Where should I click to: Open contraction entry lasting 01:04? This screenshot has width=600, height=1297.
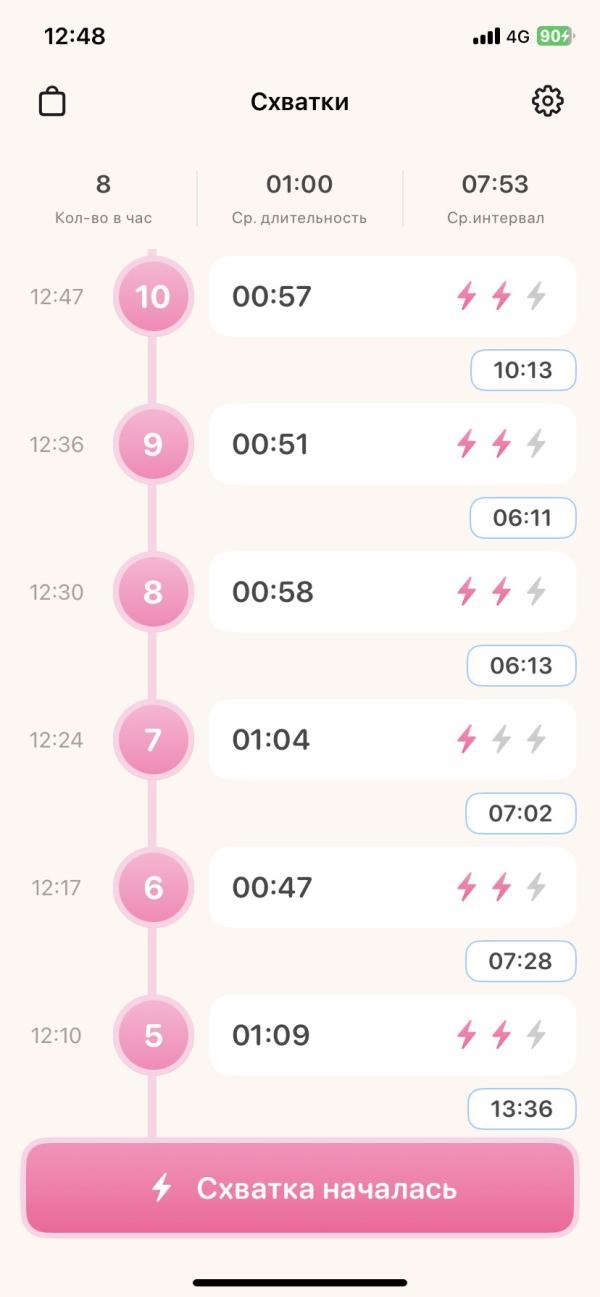pyautogui.click(x=392, y=740)
